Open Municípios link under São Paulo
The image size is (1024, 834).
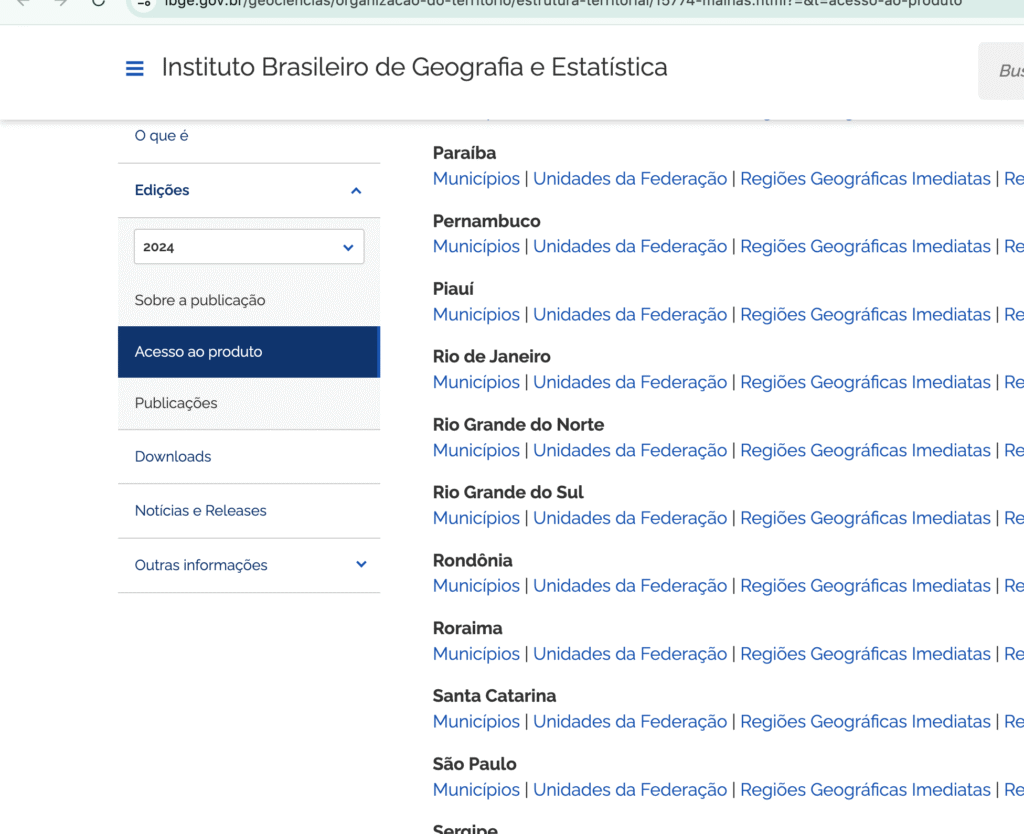(x=476, y=790)
